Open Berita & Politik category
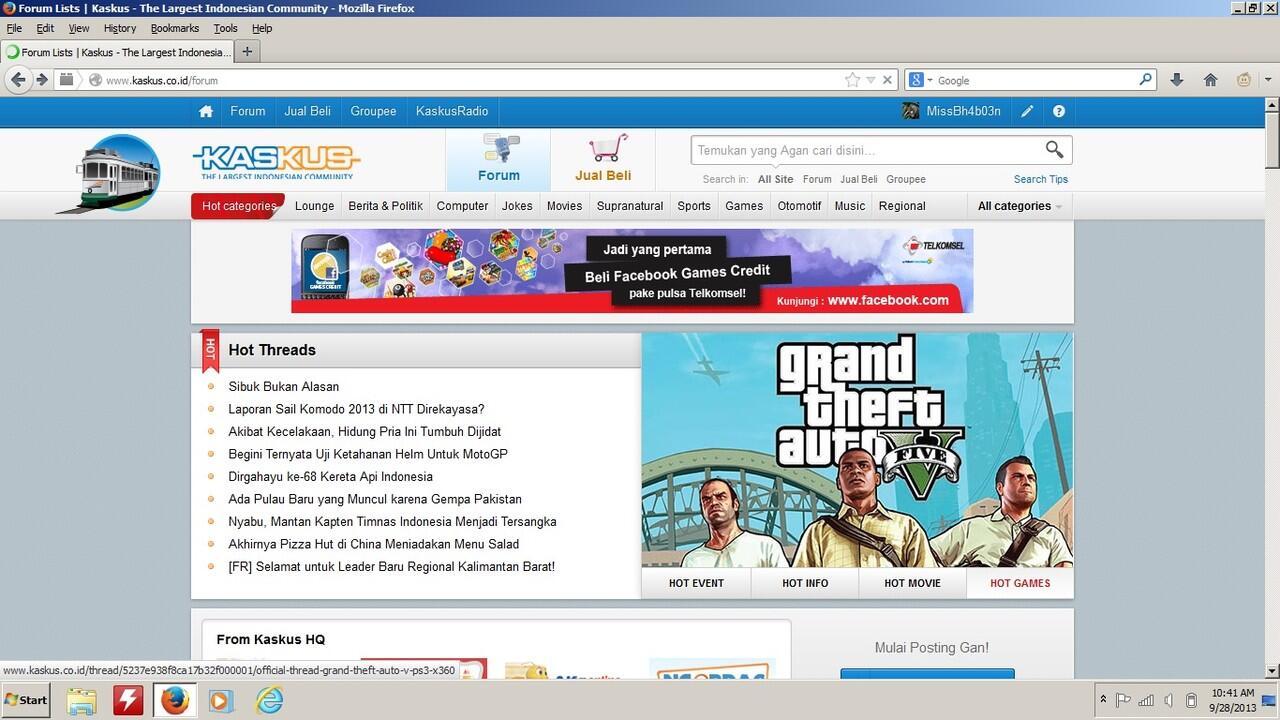1280x720 pixels. [x=385, y=206]
